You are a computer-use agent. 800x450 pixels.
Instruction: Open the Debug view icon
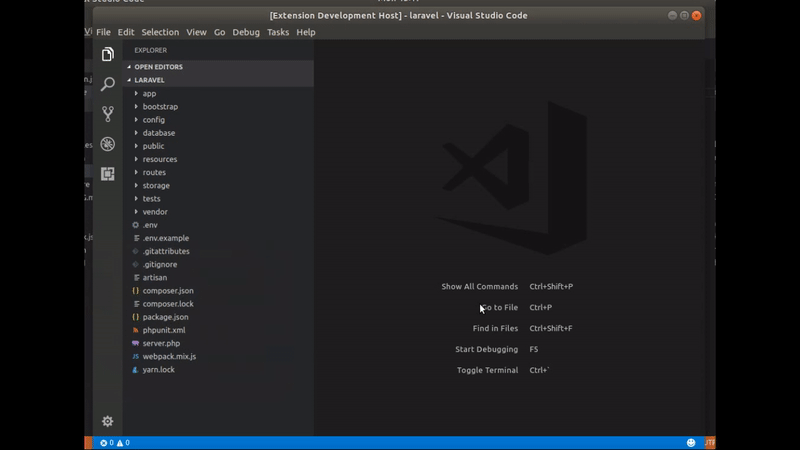(108, 144)
